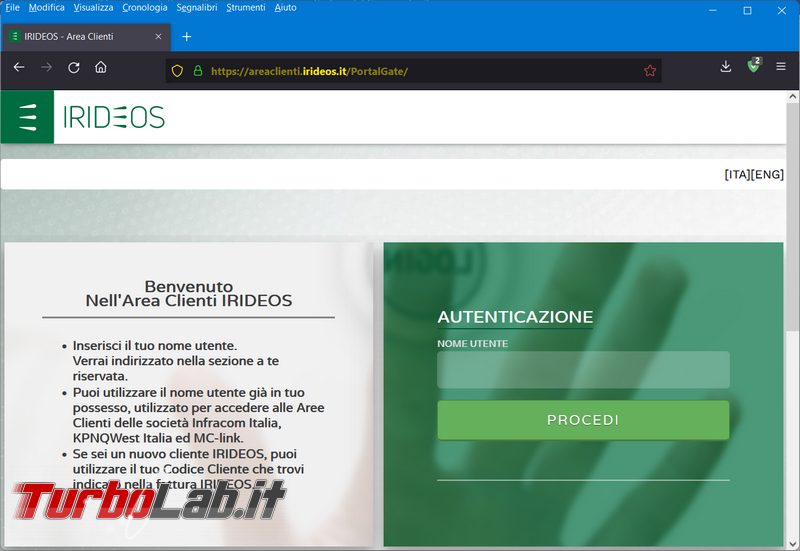Click the 'Benvenuto' welcome heading
Screen dimensions: 800x551
click(189, 286)
